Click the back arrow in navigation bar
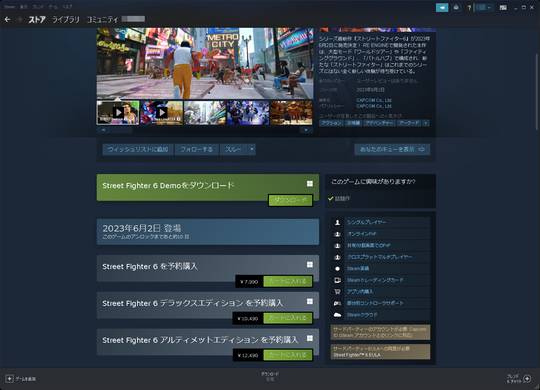540x390 pixels. (7, 20)
